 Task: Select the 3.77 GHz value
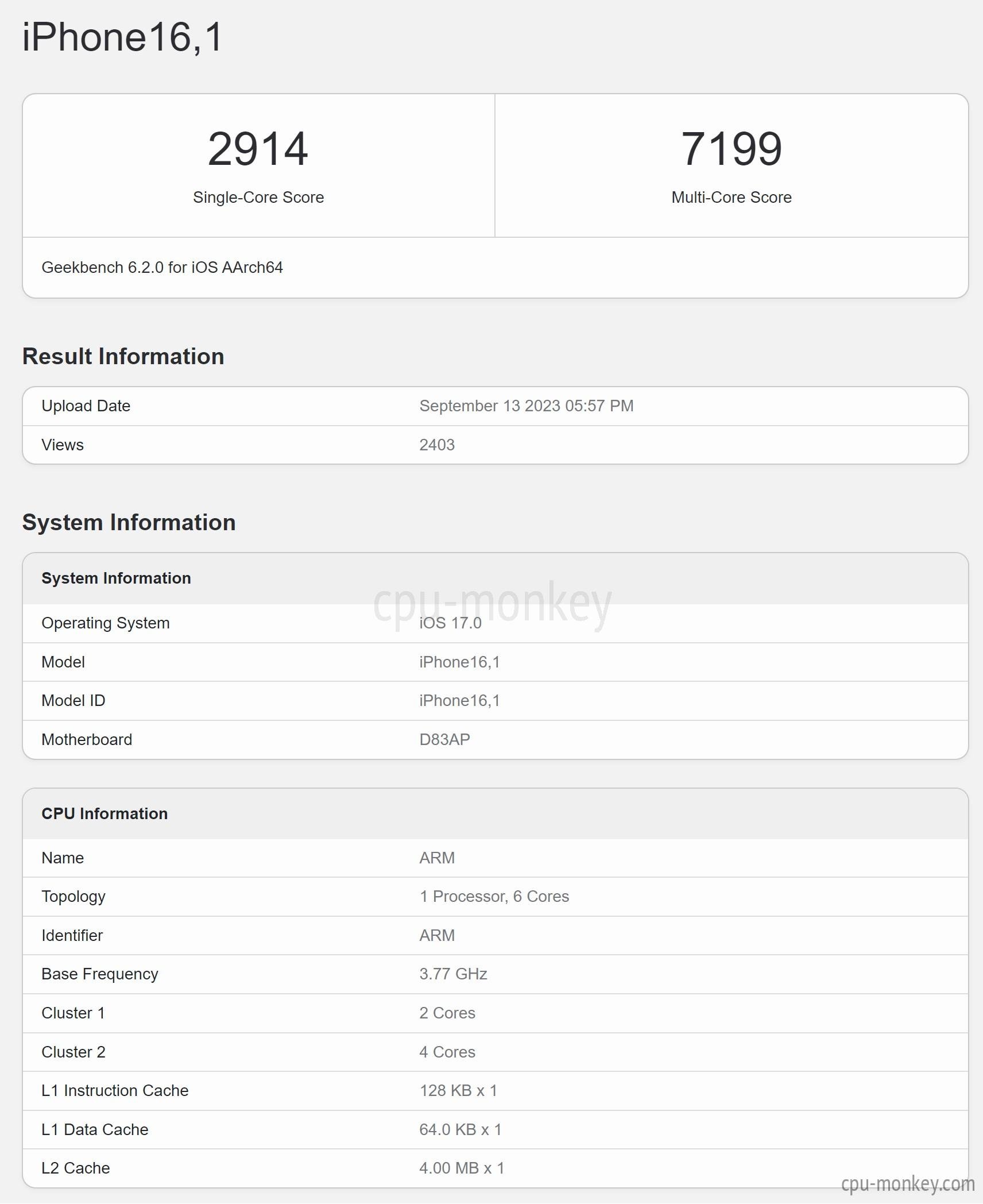(453, 974)
